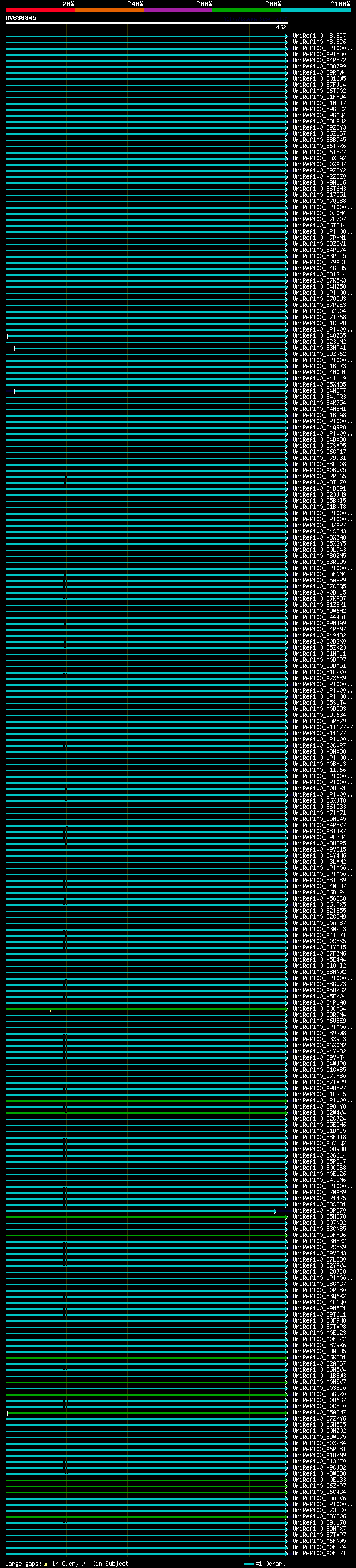
Task: Select the UniRef100_Q23JH9 label
Action: [x=319, y=495]
